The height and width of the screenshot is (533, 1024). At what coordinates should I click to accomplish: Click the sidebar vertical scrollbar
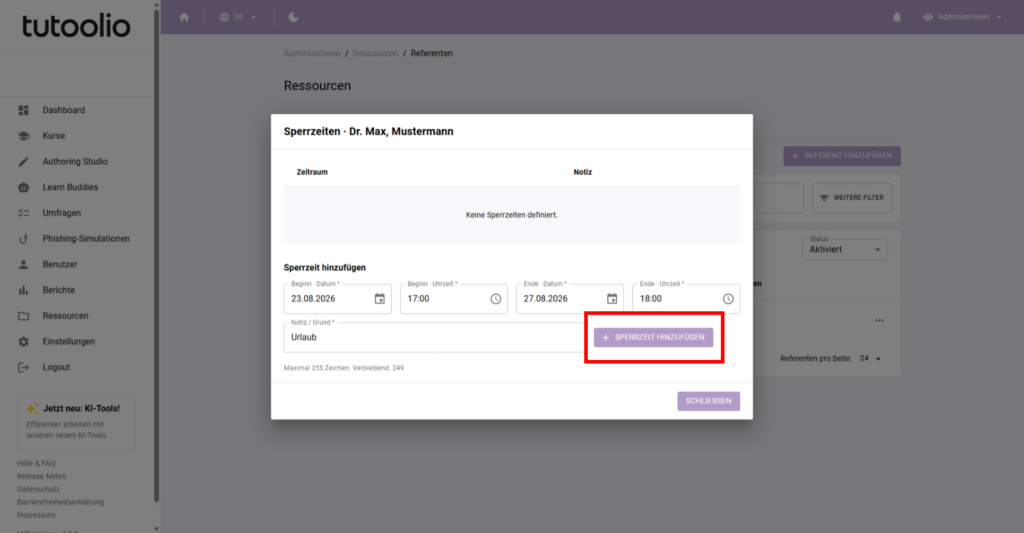click(x=156, y=255)
